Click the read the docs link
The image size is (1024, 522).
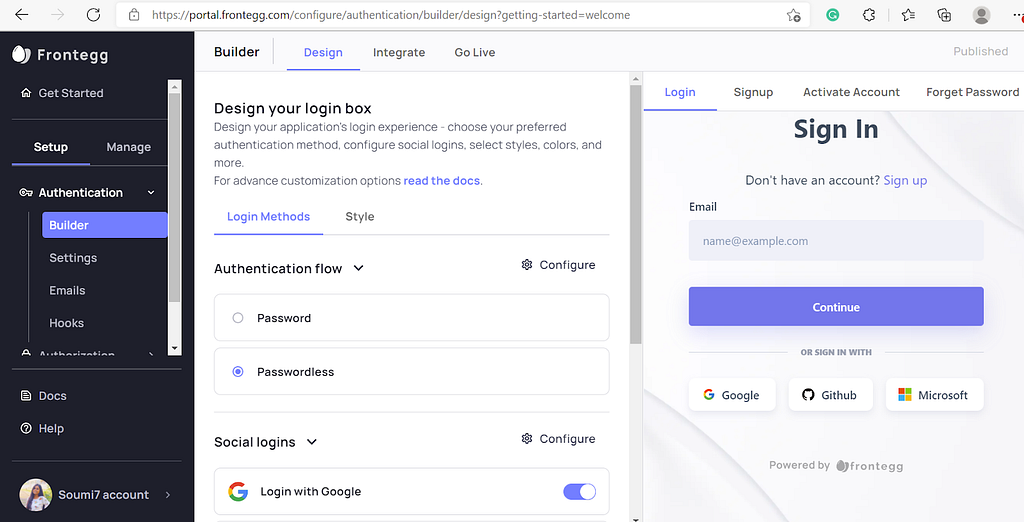pyautogui.click(x=441, y=180)
